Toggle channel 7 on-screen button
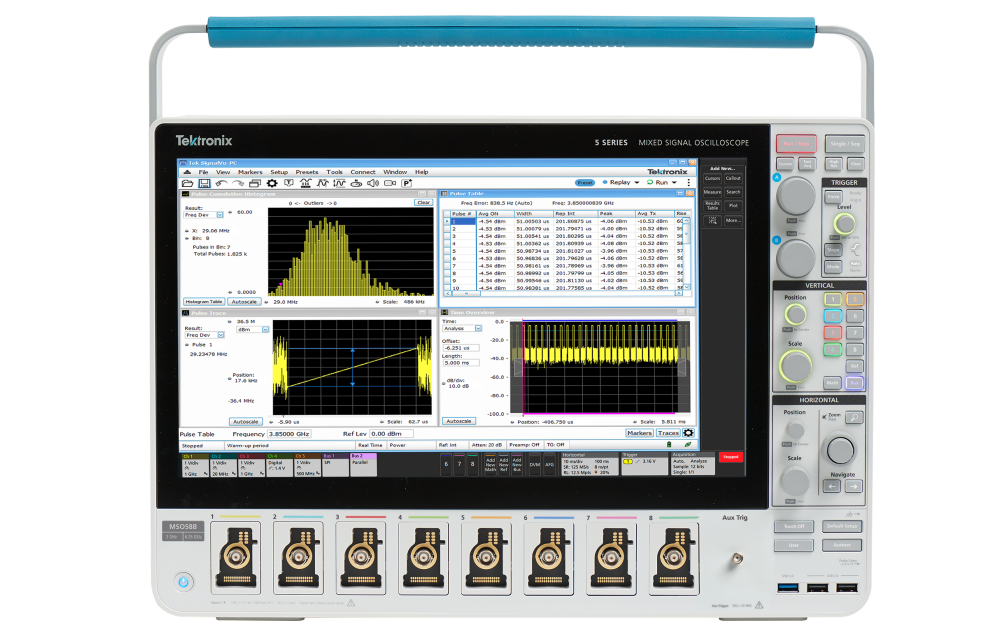The height and width of the screenshot is (632, 987). click(x=460, y=465)
